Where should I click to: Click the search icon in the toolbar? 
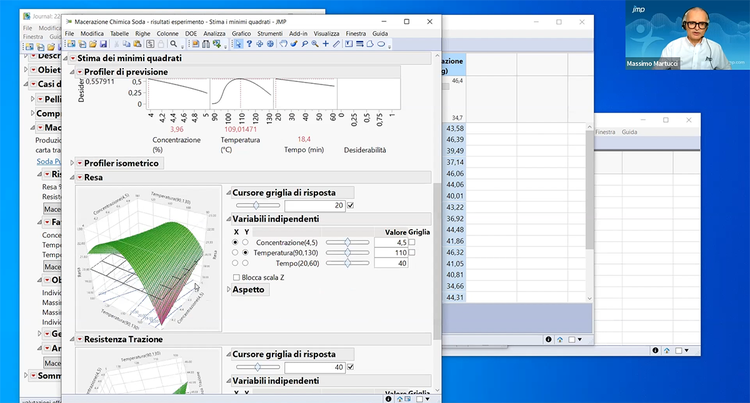tap(174, 44)
